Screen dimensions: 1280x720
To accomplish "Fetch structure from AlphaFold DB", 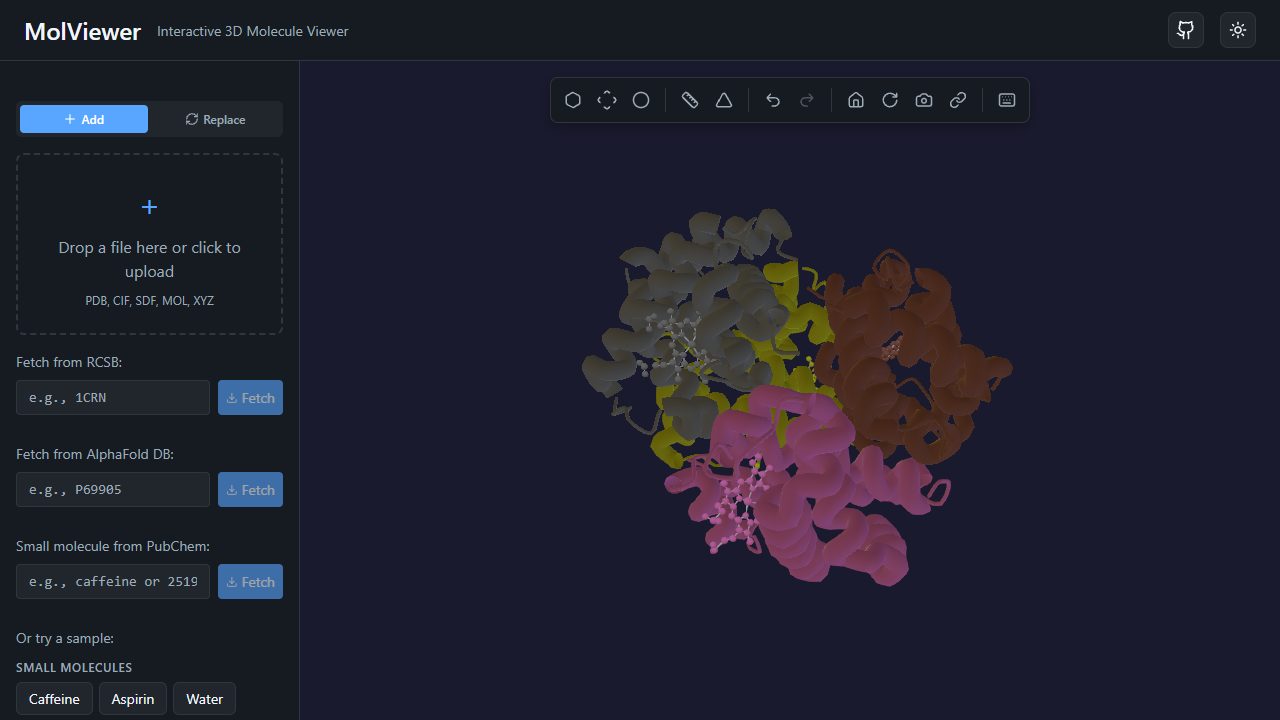I will coord(250,489).
